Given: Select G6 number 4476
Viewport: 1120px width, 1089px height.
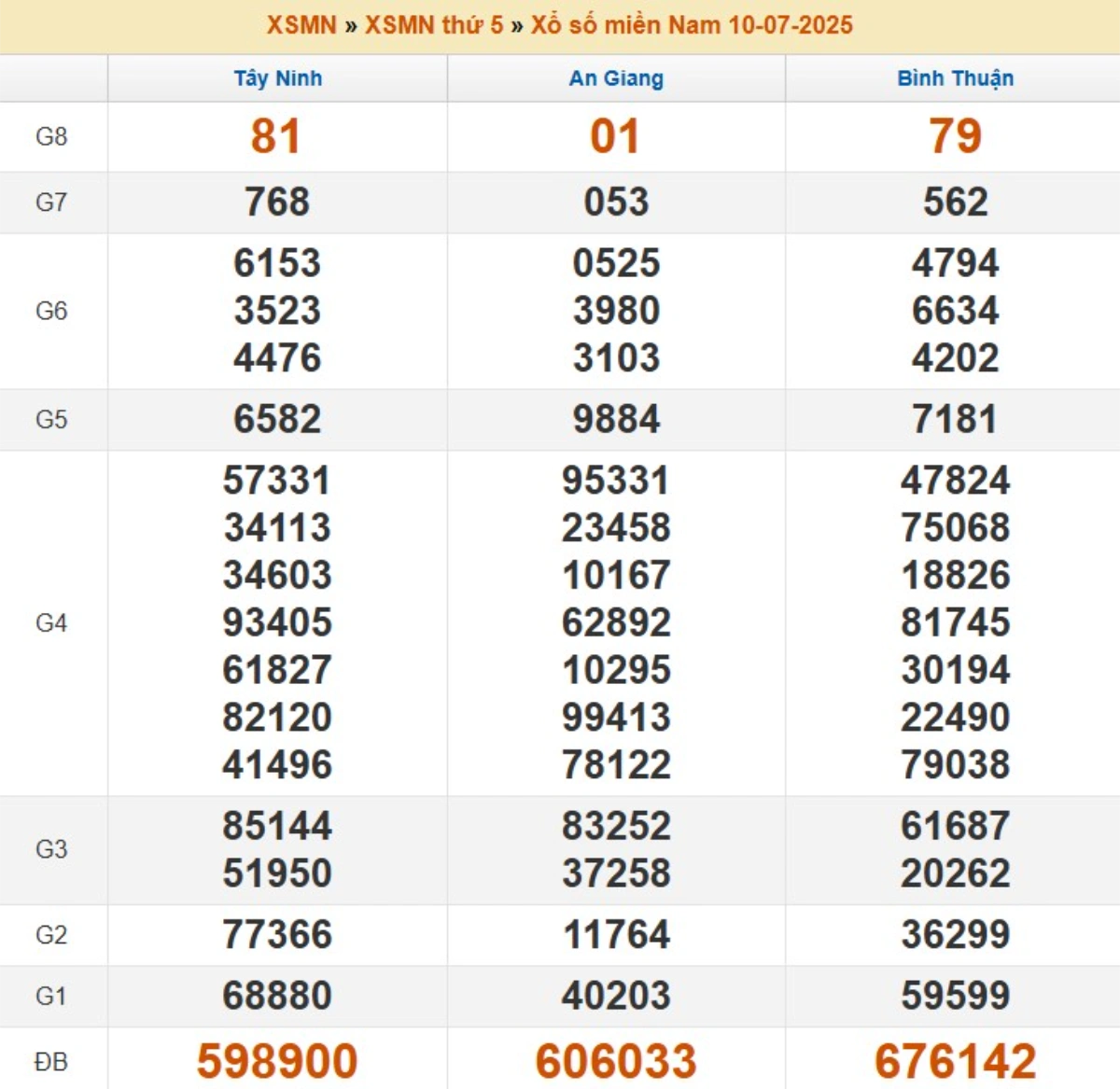Looking at the screenshot, I should click(x=277, y=358).
